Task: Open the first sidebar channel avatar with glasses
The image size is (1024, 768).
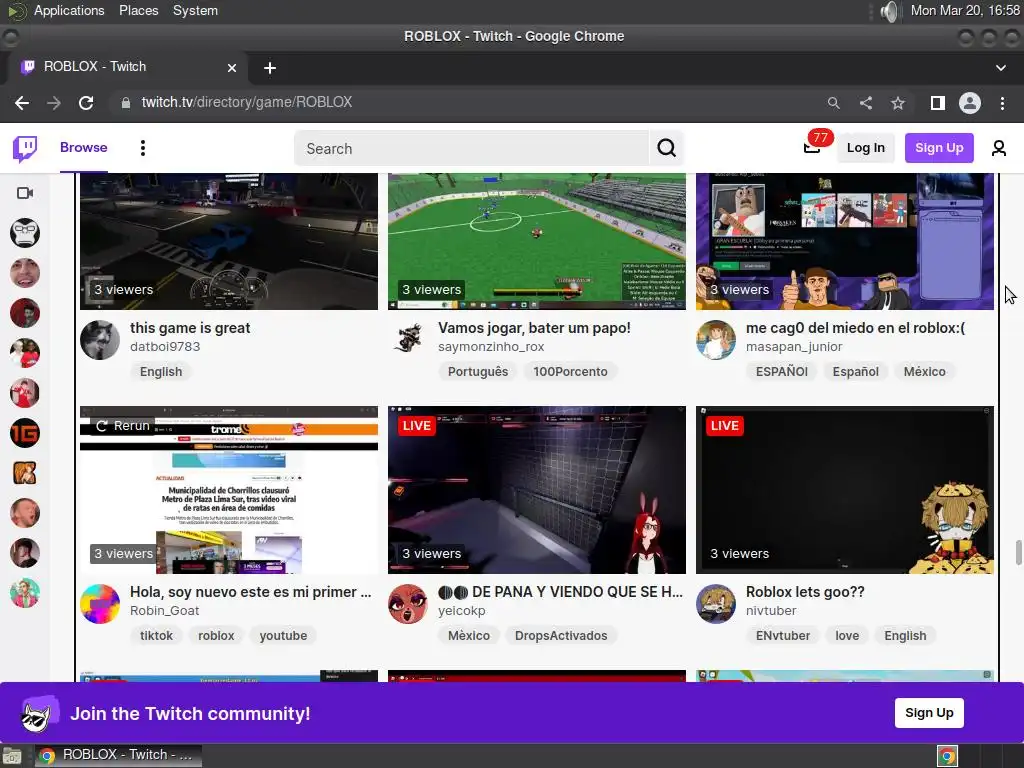Action: pos(25,232)
